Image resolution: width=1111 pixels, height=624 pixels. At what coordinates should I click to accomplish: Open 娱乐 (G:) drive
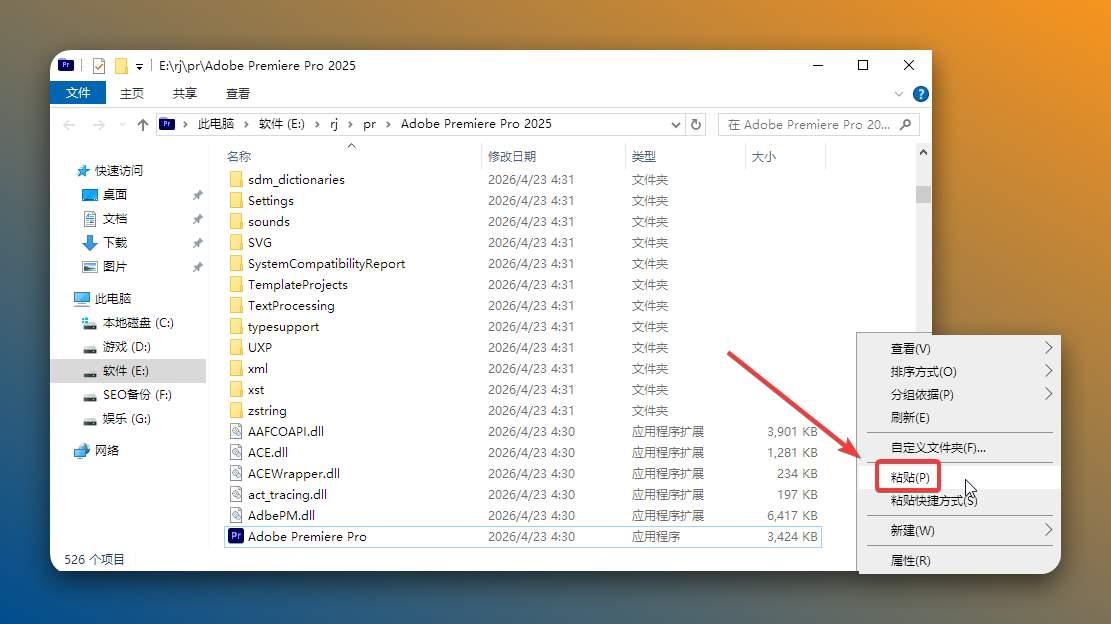pyautogui.click(x=127, y=419)
